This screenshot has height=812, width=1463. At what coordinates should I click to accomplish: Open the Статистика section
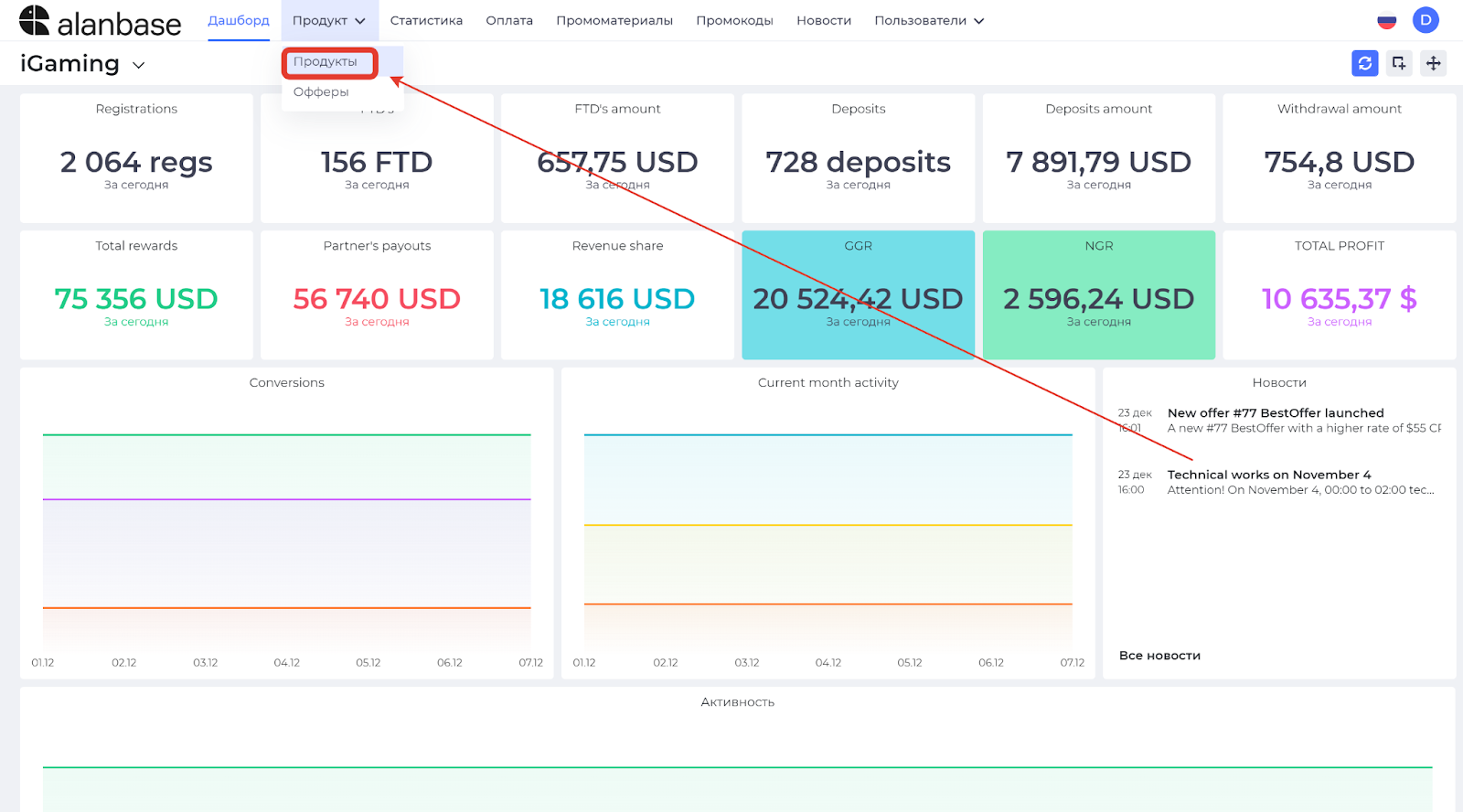point(426,20)
